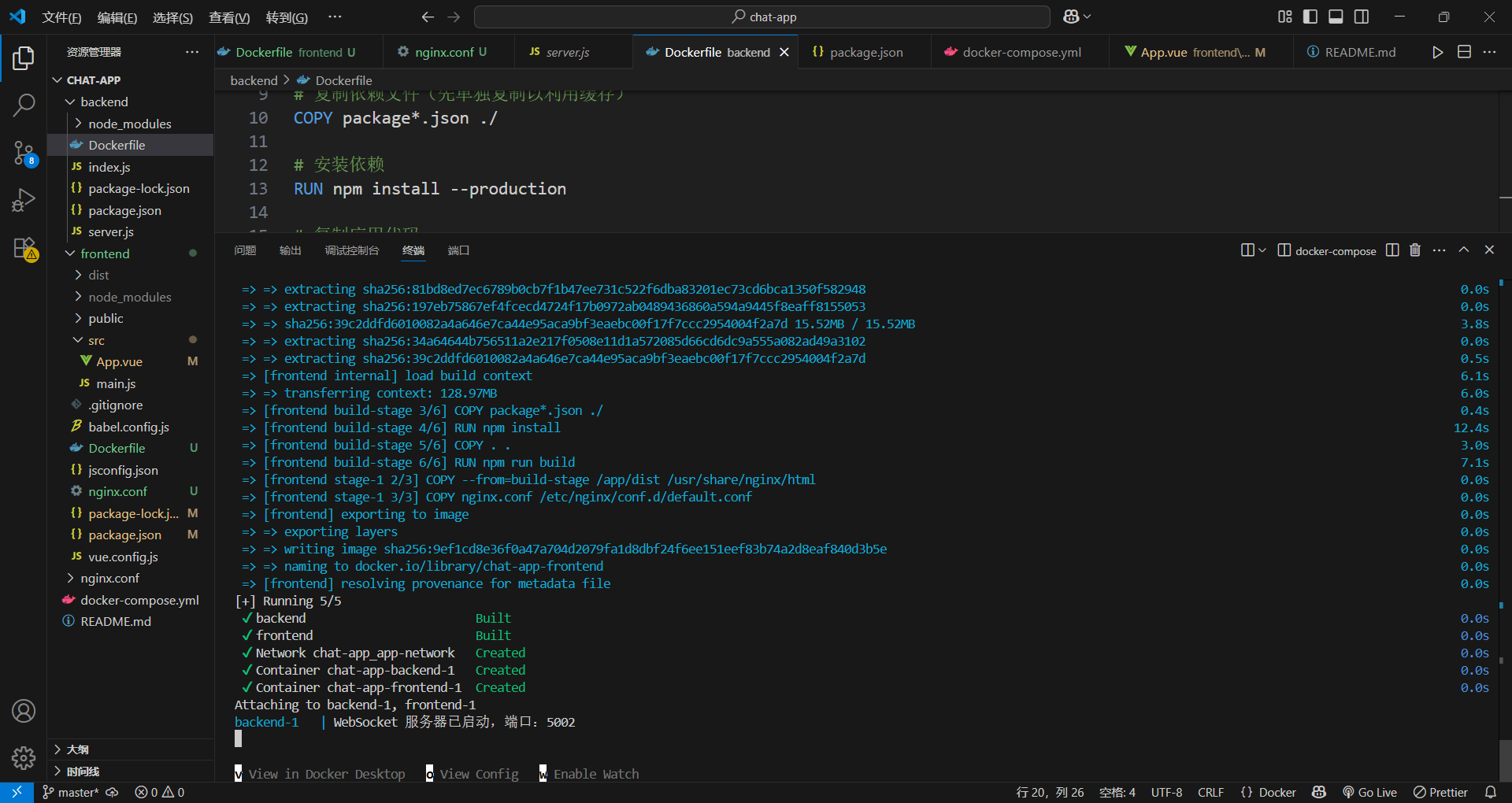Open Extensions view with warning badge
Image resolution: width=1512 pixels, height=803 pixels.
(24, 249)
